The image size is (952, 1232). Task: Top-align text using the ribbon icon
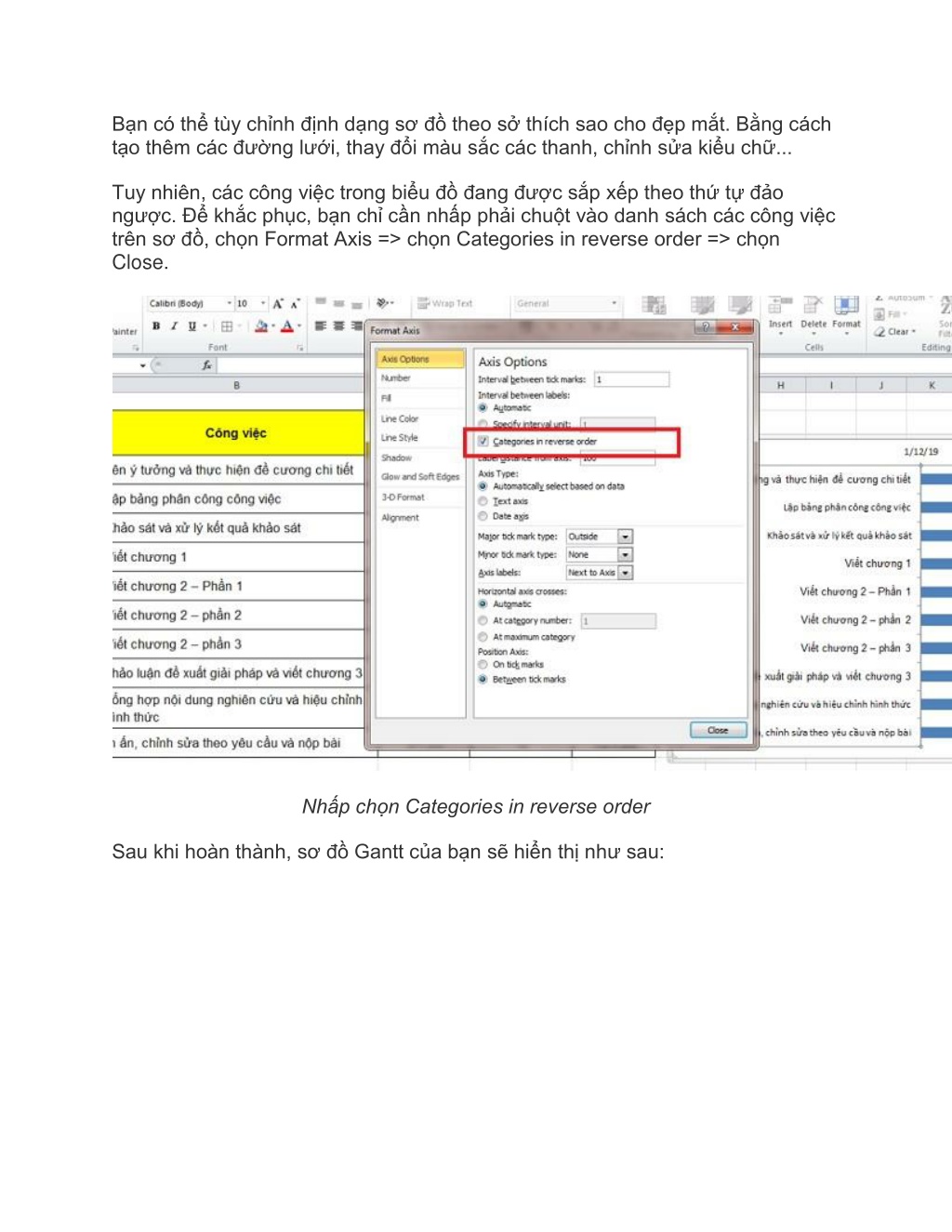(321, 303)
